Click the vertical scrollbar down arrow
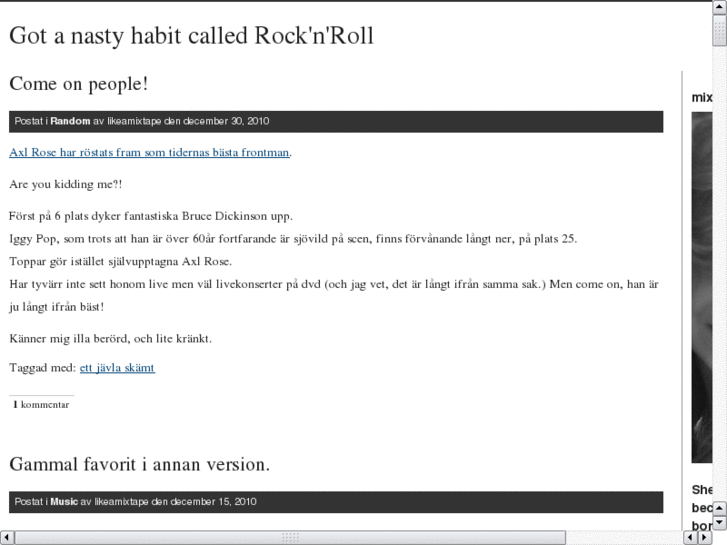This screenshot has height=545, width=727. point(720,523)
